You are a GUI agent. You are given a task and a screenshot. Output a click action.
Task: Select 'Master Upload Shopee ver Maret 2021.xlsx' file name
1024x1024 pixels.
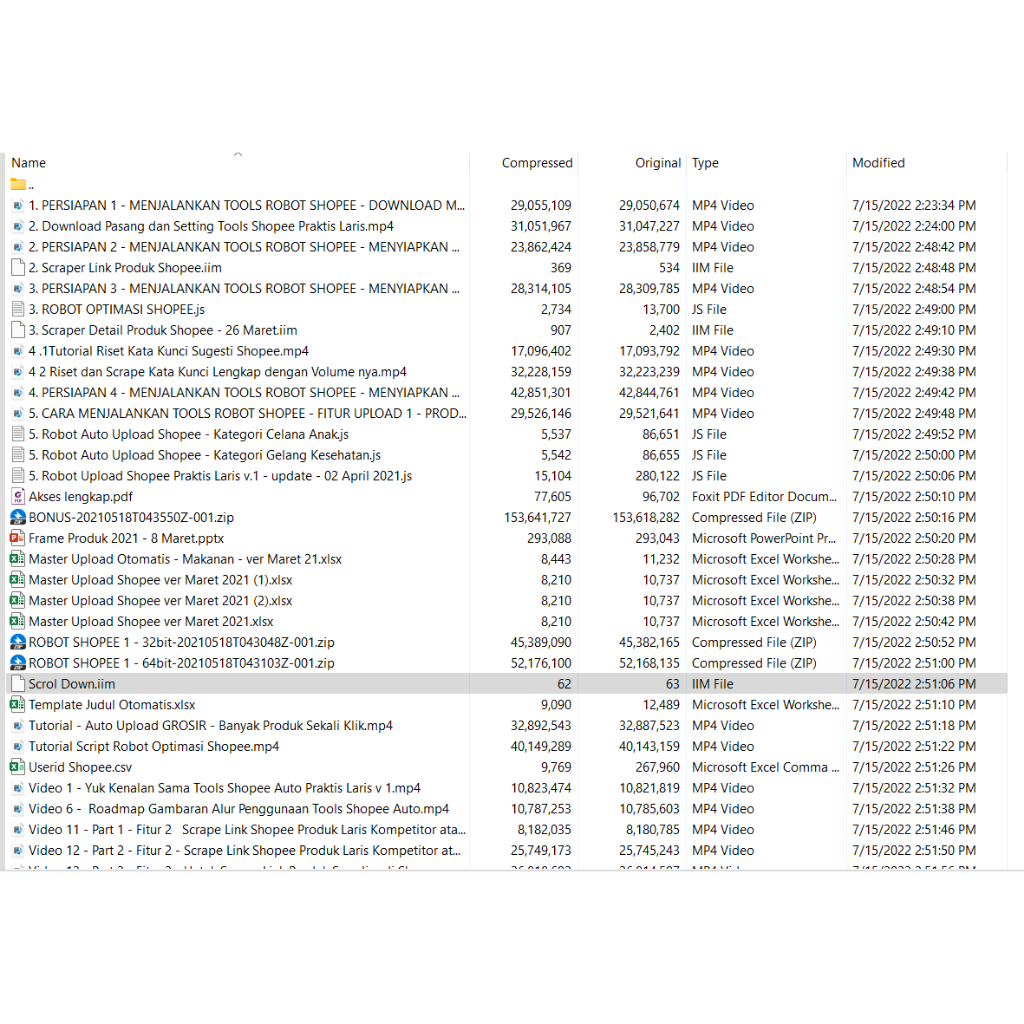[x=151, y=622]
